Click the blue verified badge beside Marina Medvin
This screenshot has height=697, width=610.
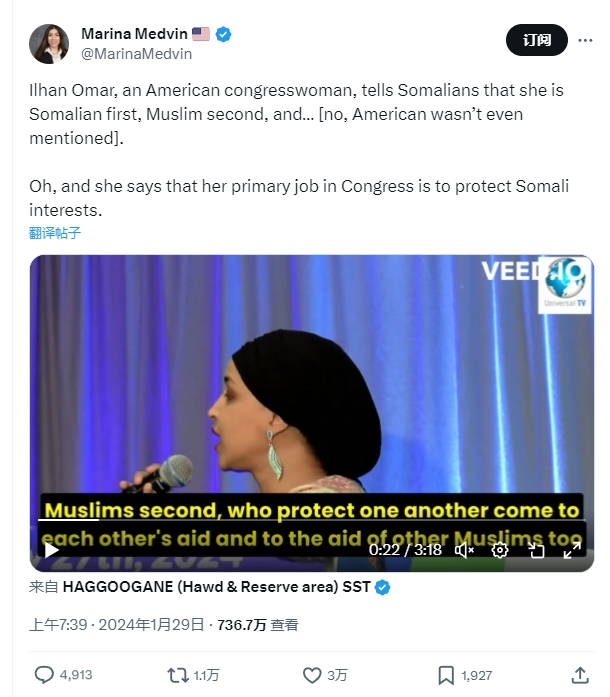click(x=223, y=34)
